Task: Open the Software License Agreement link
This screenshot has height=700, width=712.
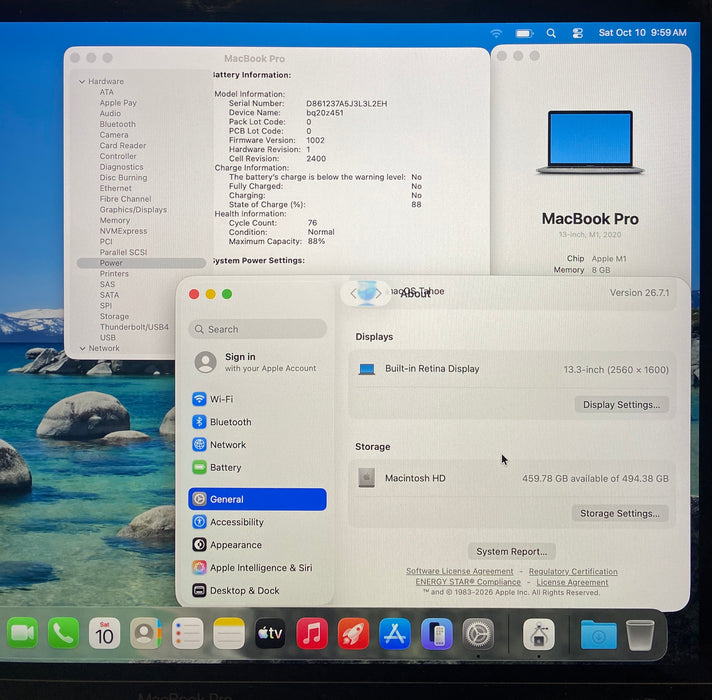Action: coord(460,572)
